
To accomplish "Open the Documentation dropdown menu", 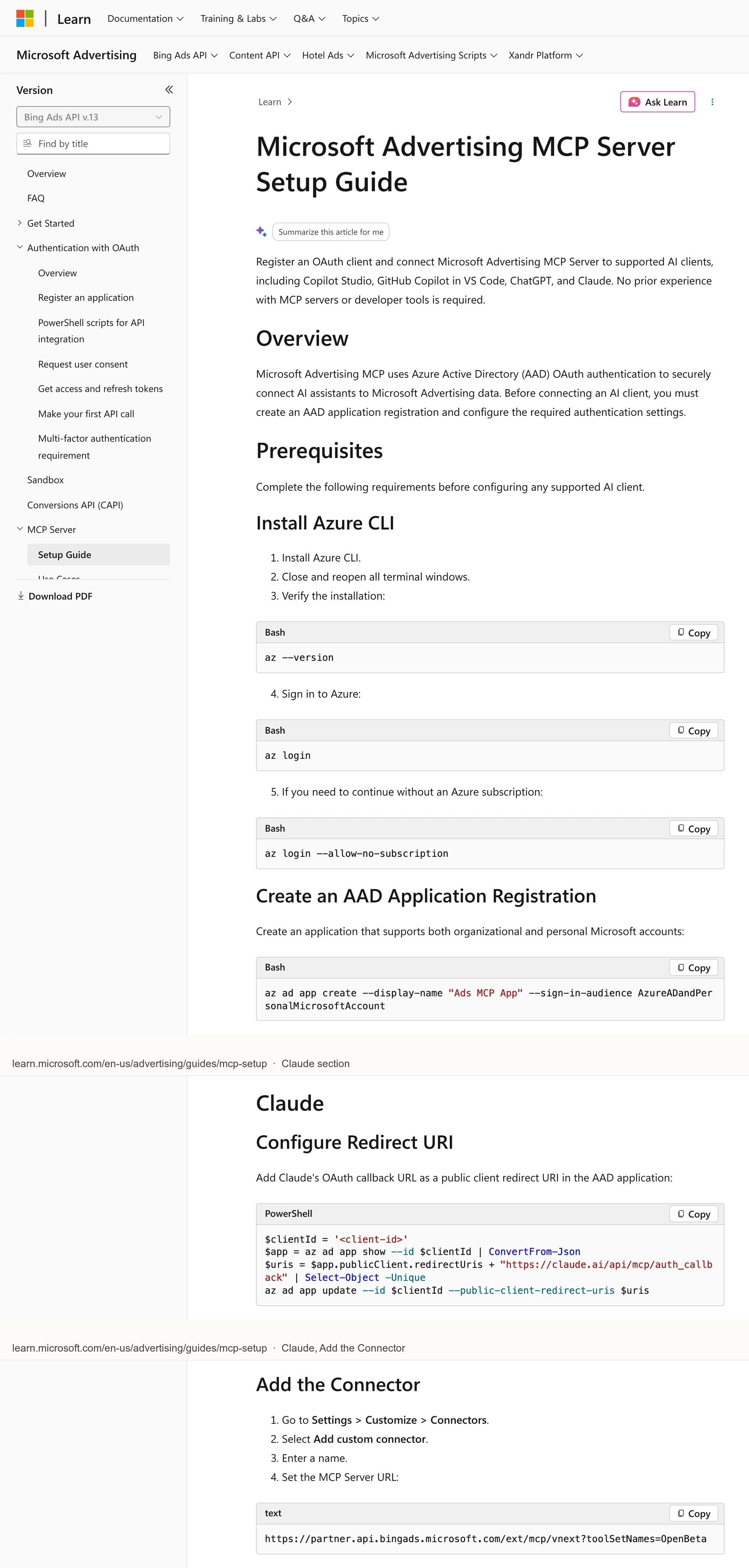I will [146, 18].
